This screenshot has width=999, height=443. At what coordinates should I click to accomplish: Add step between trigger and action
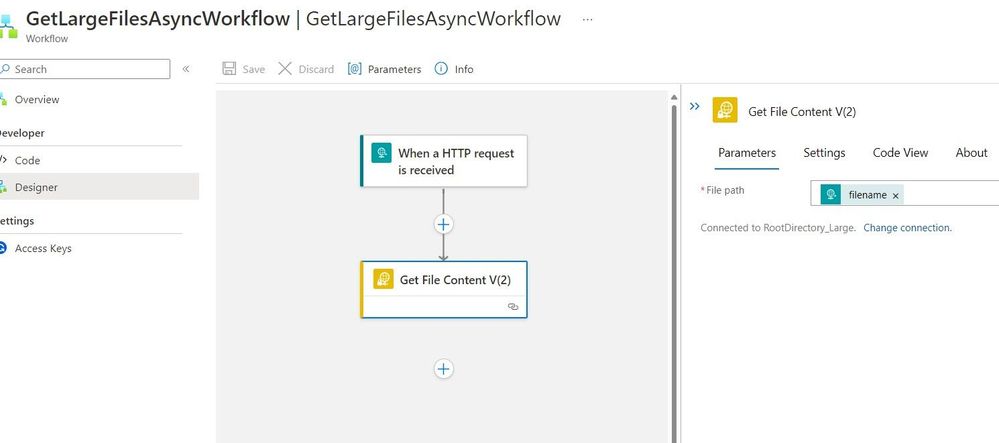444,224
